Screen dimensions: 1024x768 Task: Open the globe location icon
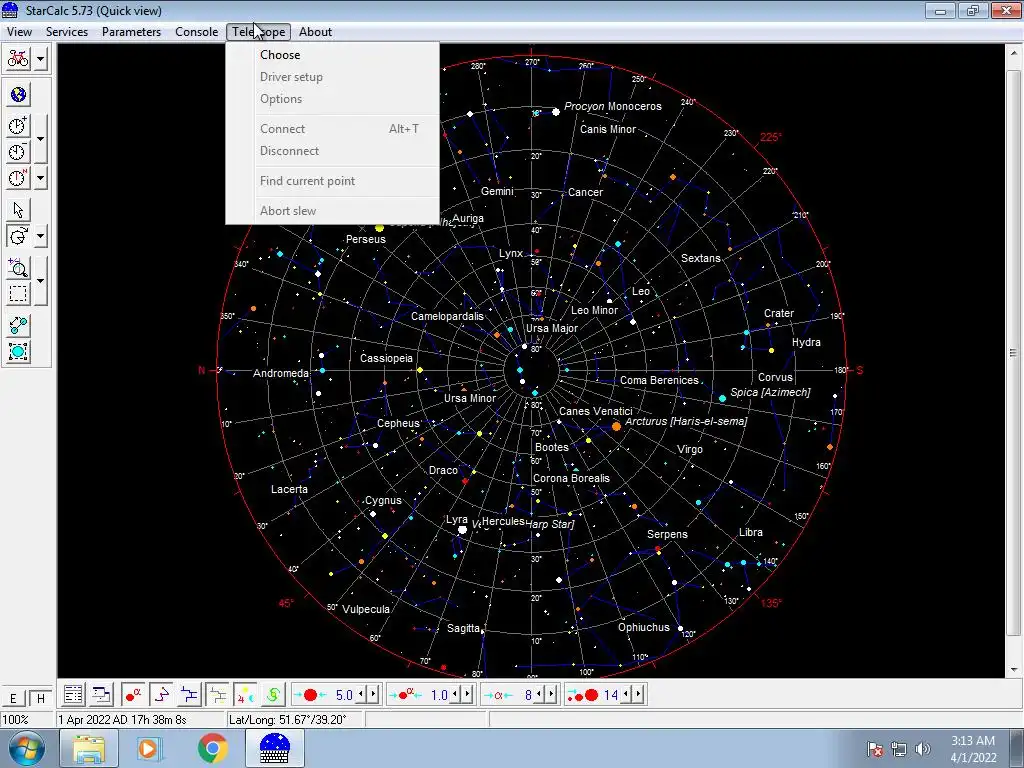pos(18,95)
